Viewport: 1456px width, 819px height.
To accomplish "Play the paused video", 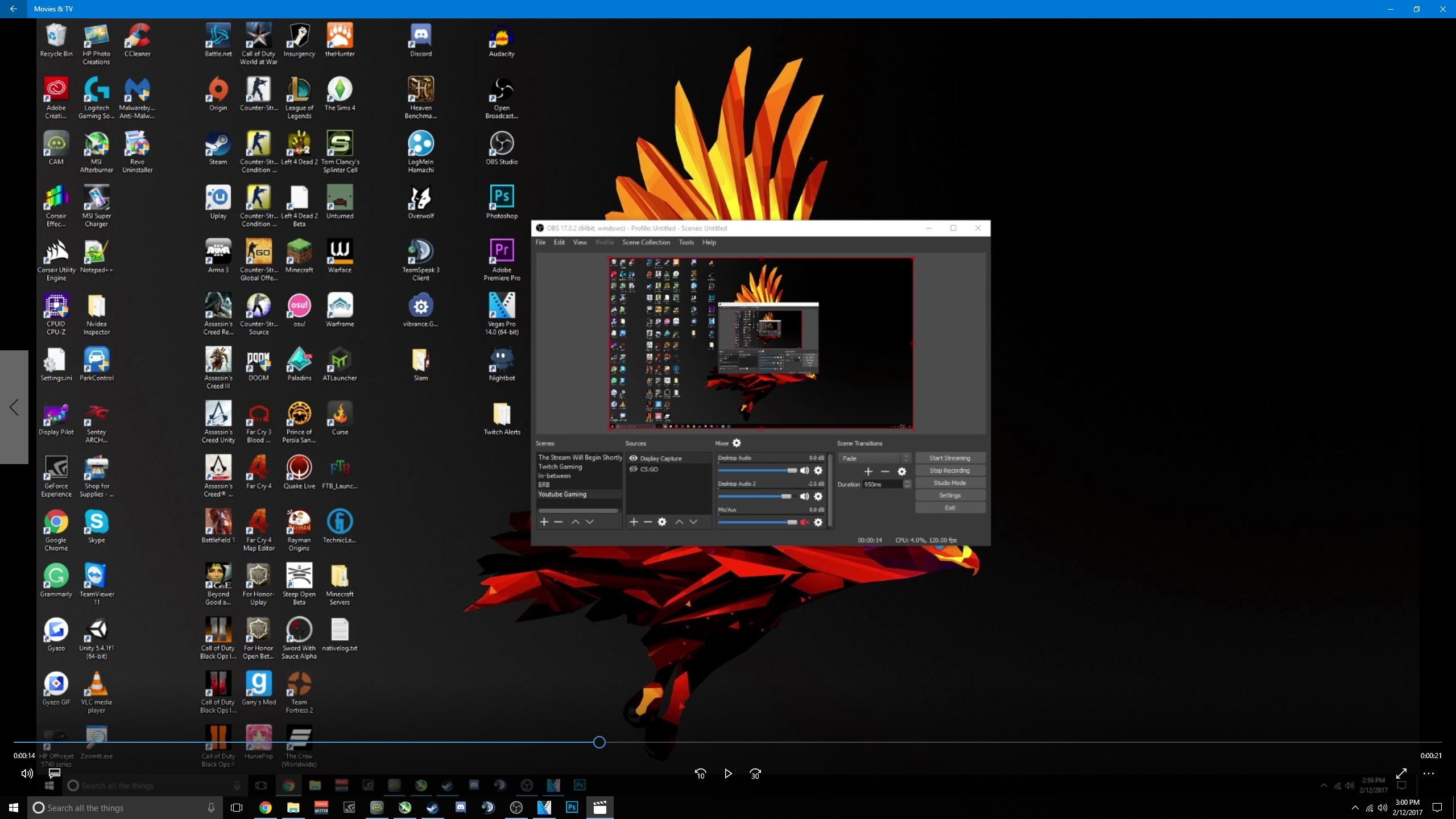I will [728, 773].
